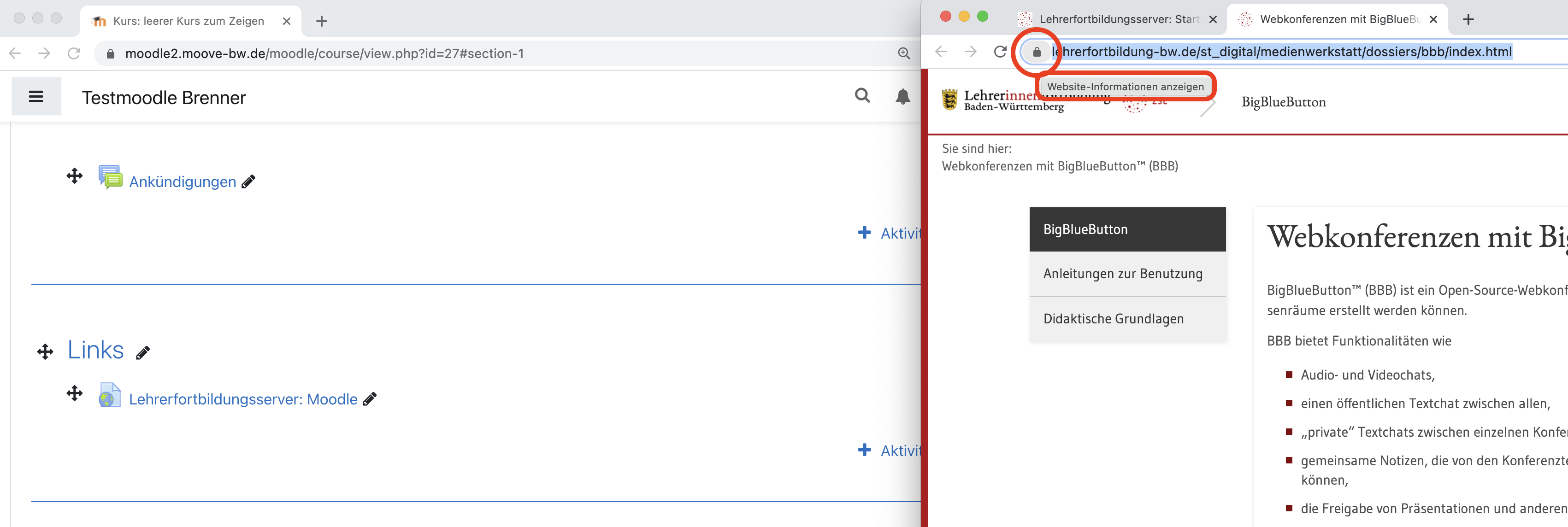
Task: Click the pencil icon next to Ankündigungen
Action: (248, 182)
